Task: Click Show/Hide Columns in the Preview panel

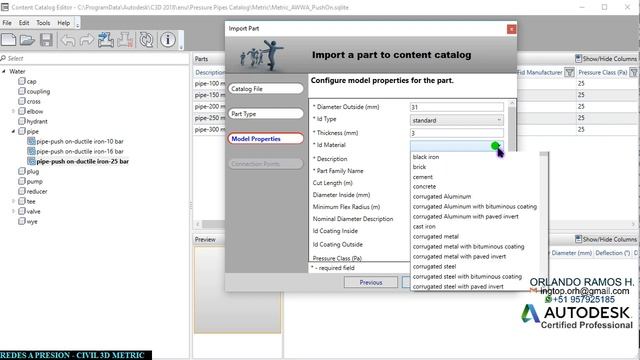Action: (x=606, y=239)
